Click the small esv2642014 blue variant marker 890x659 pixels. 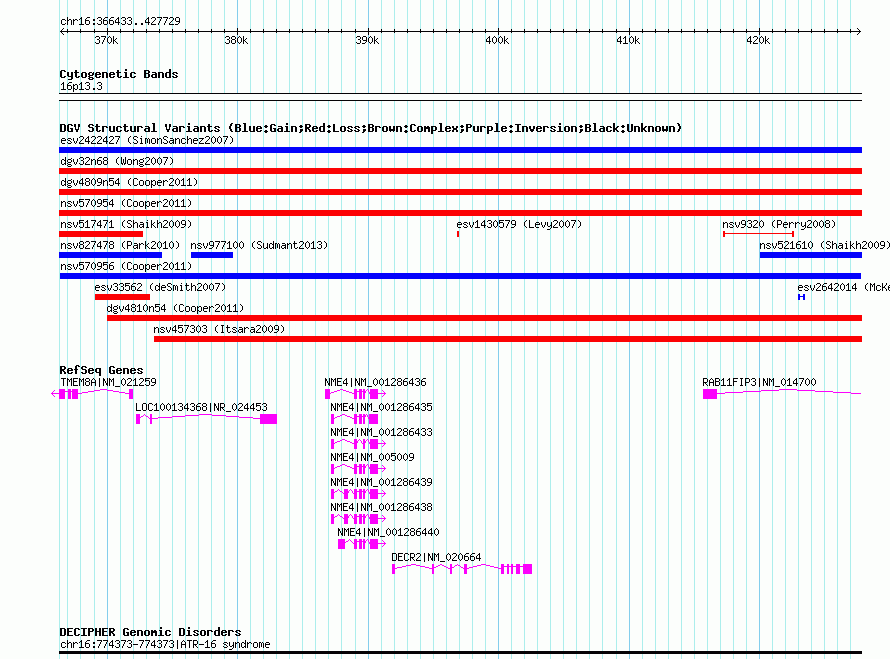coord(801,297)
